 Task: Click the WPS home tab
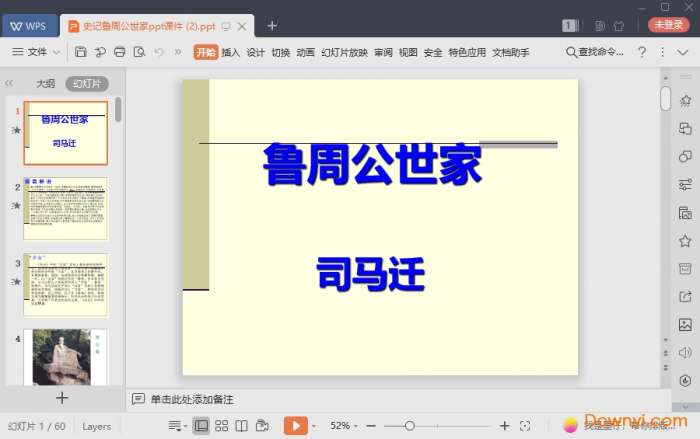click(29, 26)
